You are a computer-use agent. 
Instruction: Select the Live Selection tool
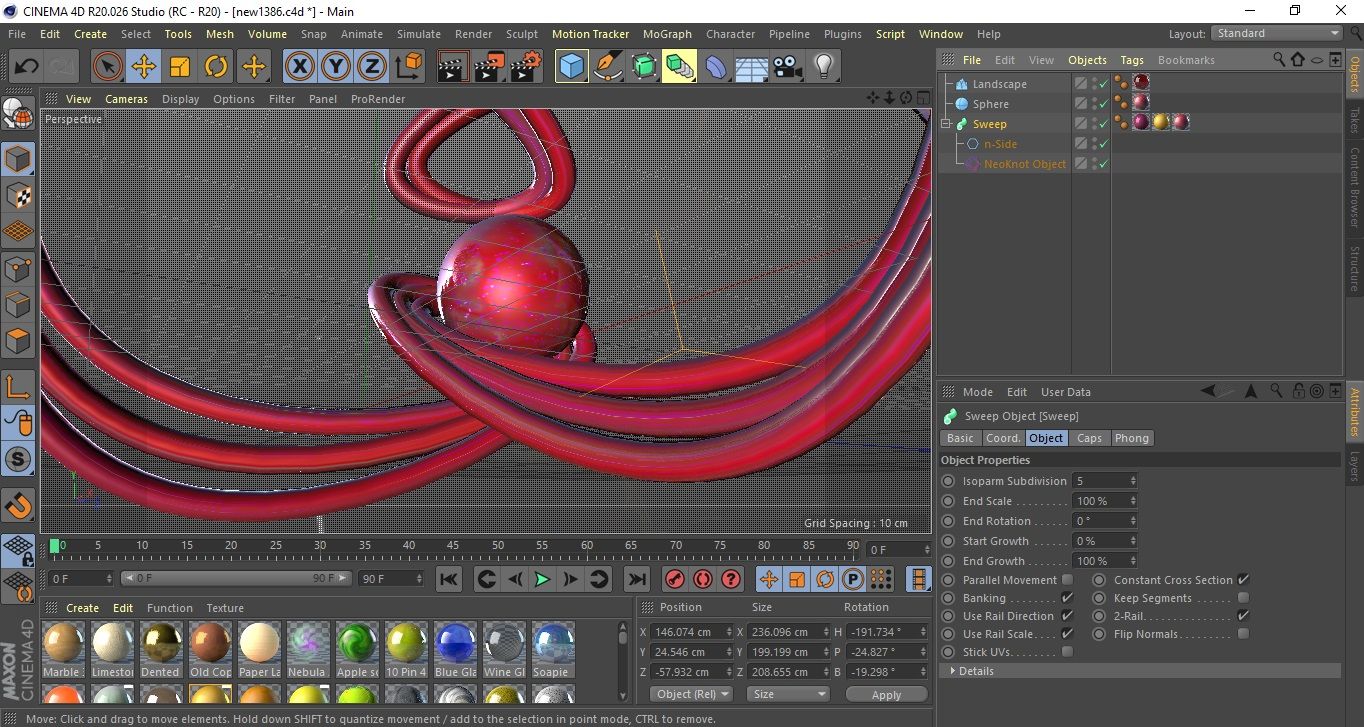pos(108,67)
